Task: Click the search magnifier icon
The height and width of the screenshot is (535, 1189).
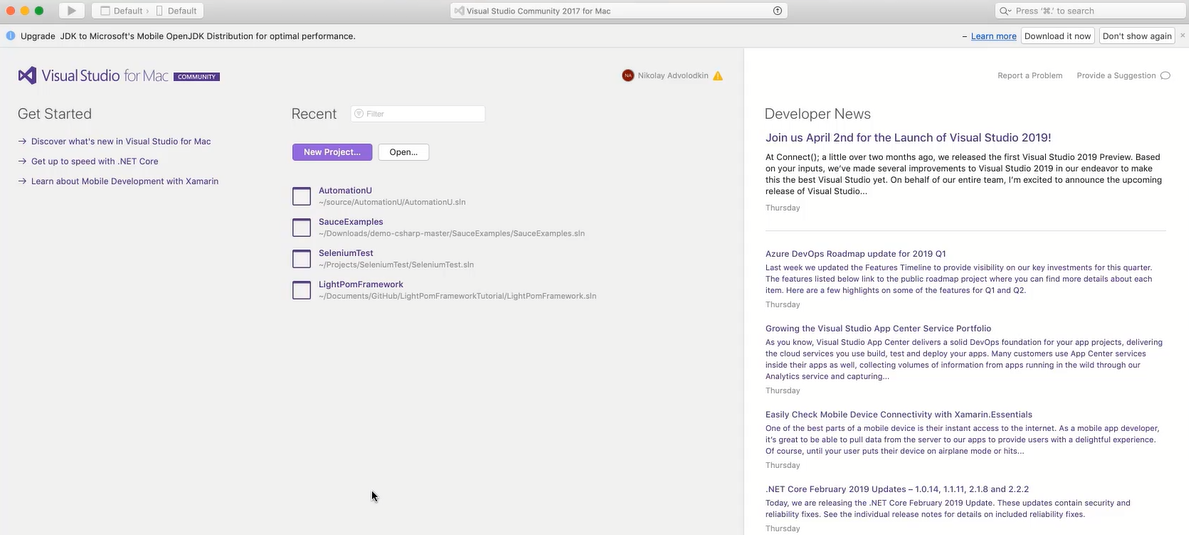Action: [x=1005, y=11]
